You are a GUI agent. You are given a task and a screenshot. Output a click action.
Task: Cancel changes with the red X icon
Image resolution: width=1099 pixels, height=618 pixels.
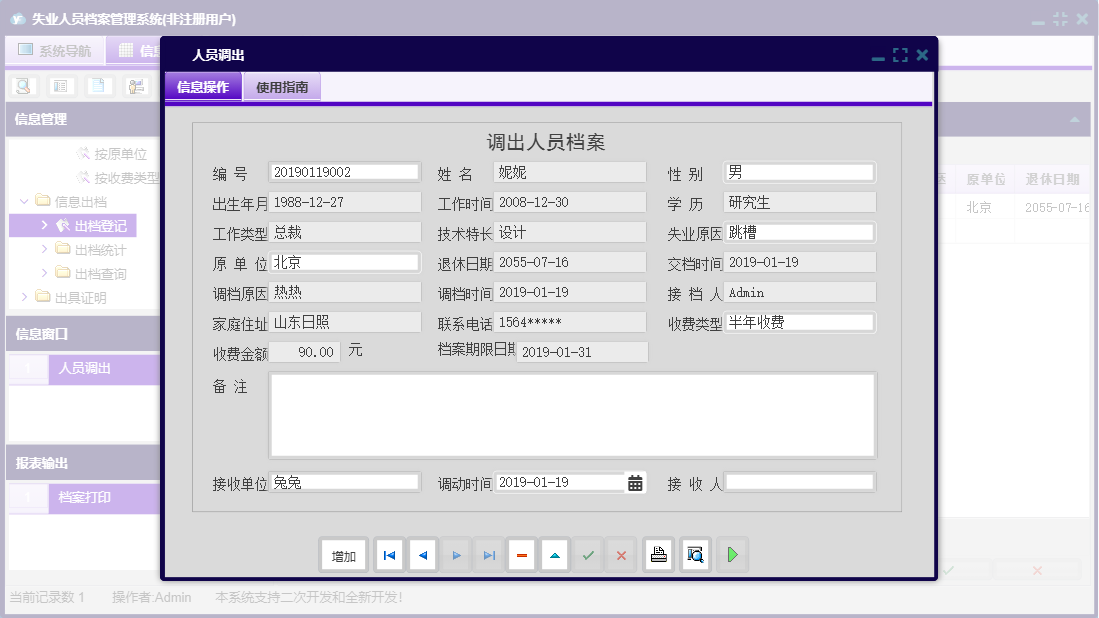pyautogui.click(x=620, y=555)
